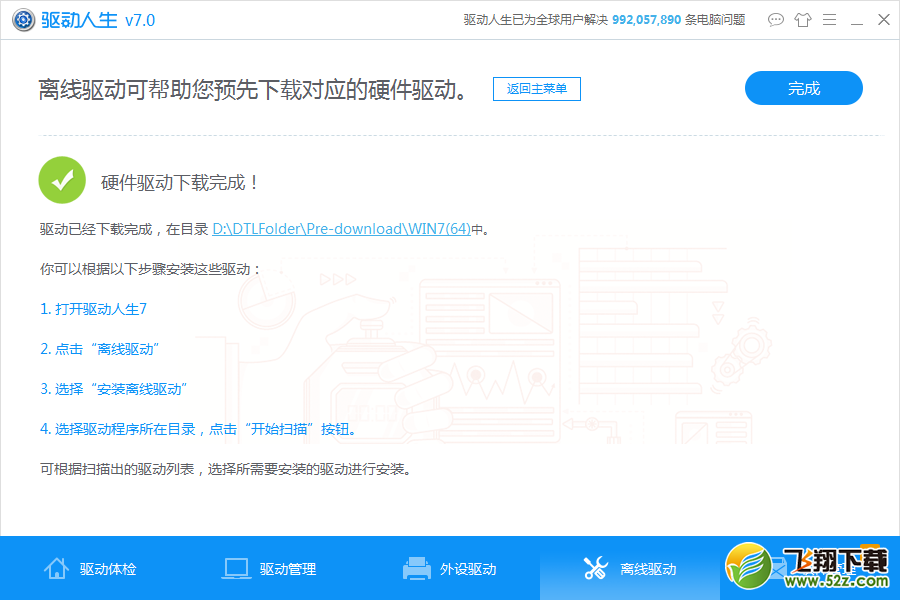Click the 硬件驱动下载完成！ heading
Image resolution: width=900 pixels, height=600 pixels.
coord(180,183)
